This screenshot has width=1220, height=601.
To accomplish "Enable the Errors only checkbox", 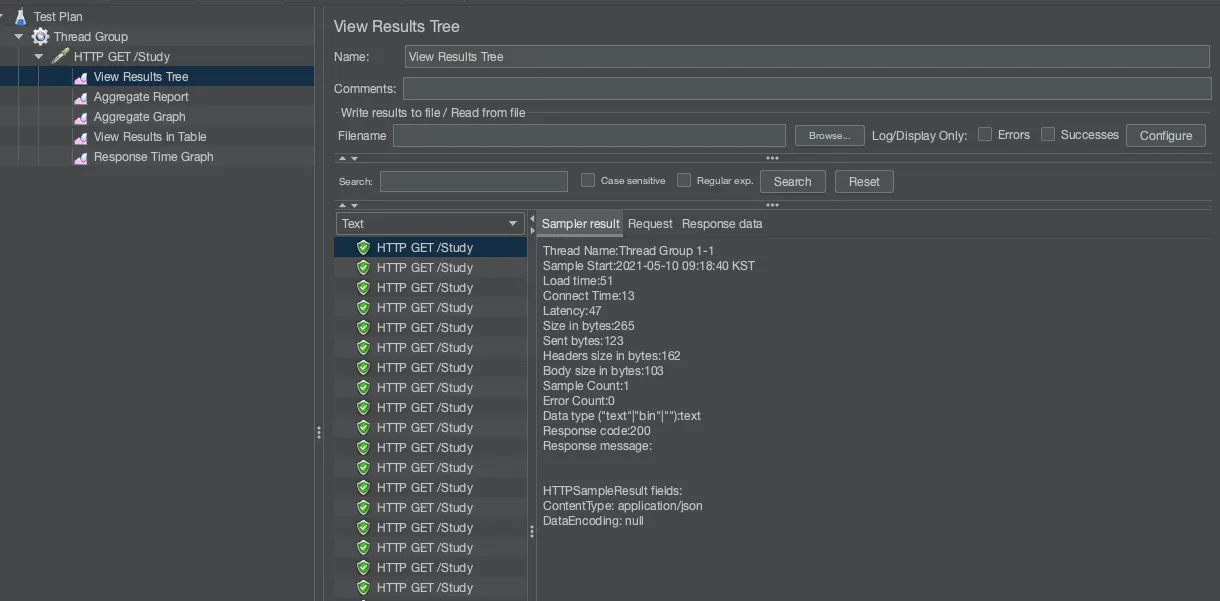I will [x=985, y=134].
